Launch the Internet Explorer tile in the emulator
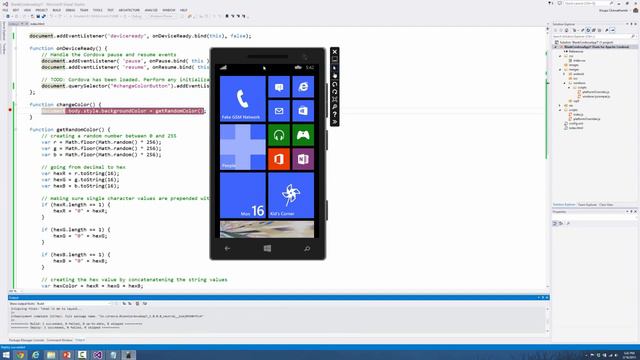Image resolution: width=640 pixels, height=360 pixels. (x=303, y=87)
